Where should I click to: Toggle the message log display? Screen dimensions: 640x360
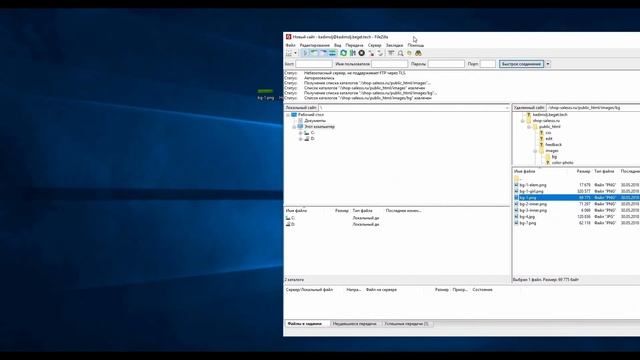[305, 53]
